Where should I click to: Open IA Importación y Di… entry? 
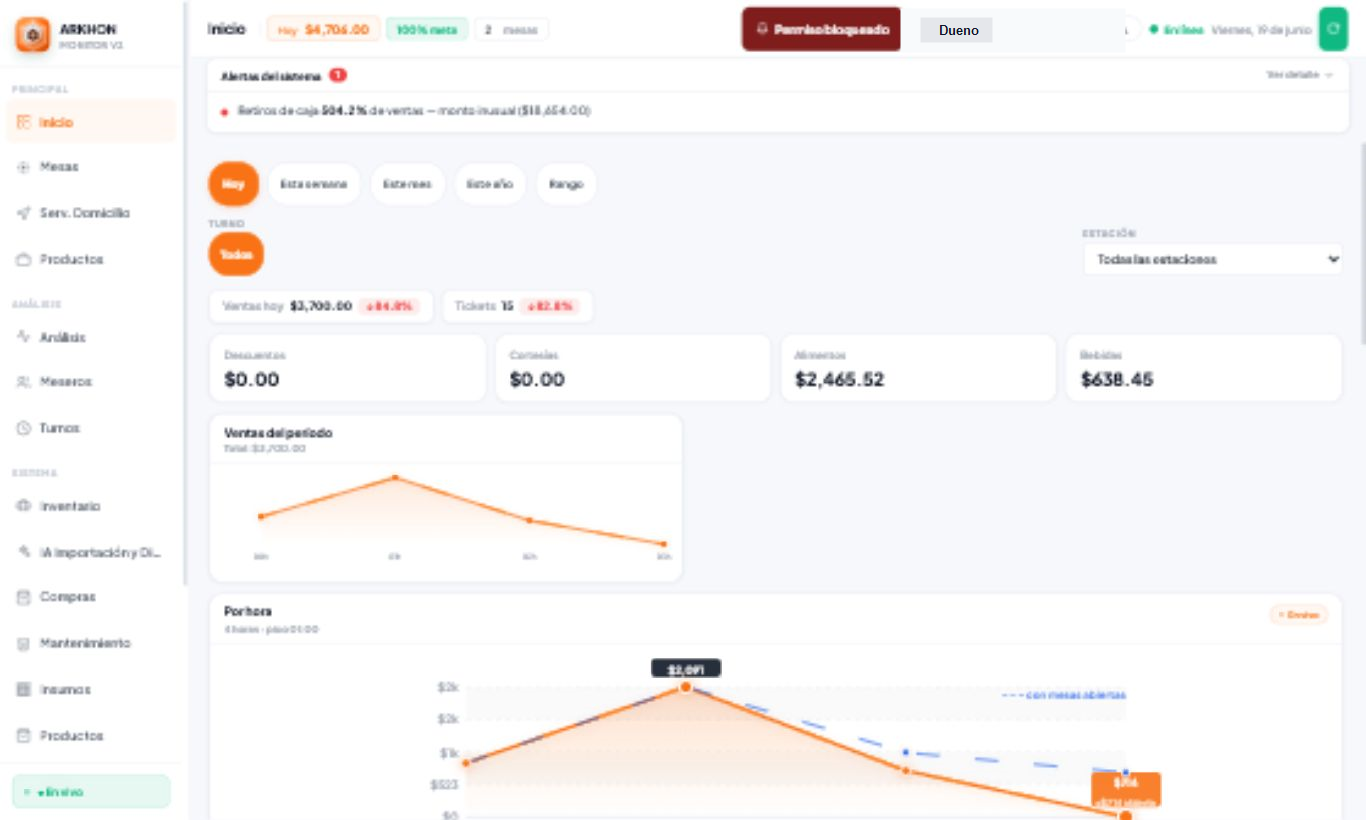92,552
